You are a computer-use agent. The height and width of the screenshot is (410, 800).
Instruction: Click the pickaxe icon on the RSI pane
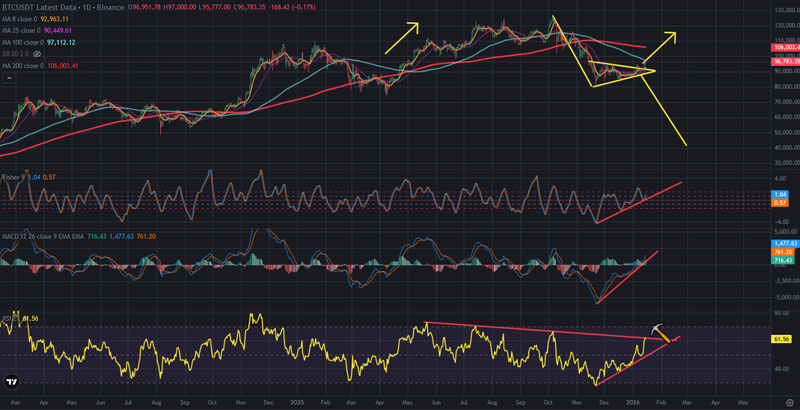660,330
